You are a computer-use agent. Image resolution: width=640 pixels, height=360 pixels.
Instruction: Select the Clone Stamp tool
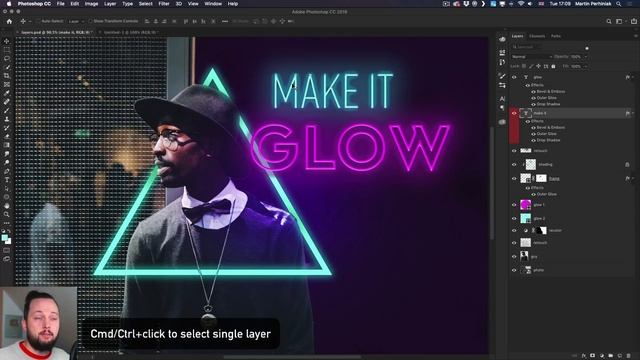click(7, 119)
